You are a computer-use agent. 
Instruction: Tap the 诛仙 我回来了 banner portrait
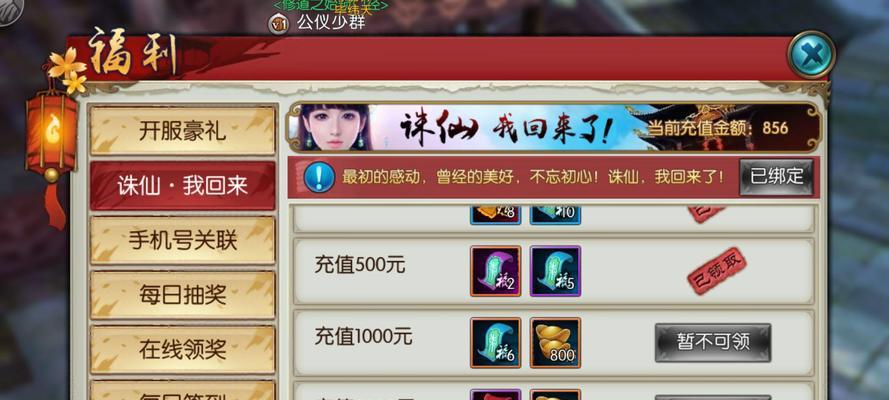coord(336,127)
